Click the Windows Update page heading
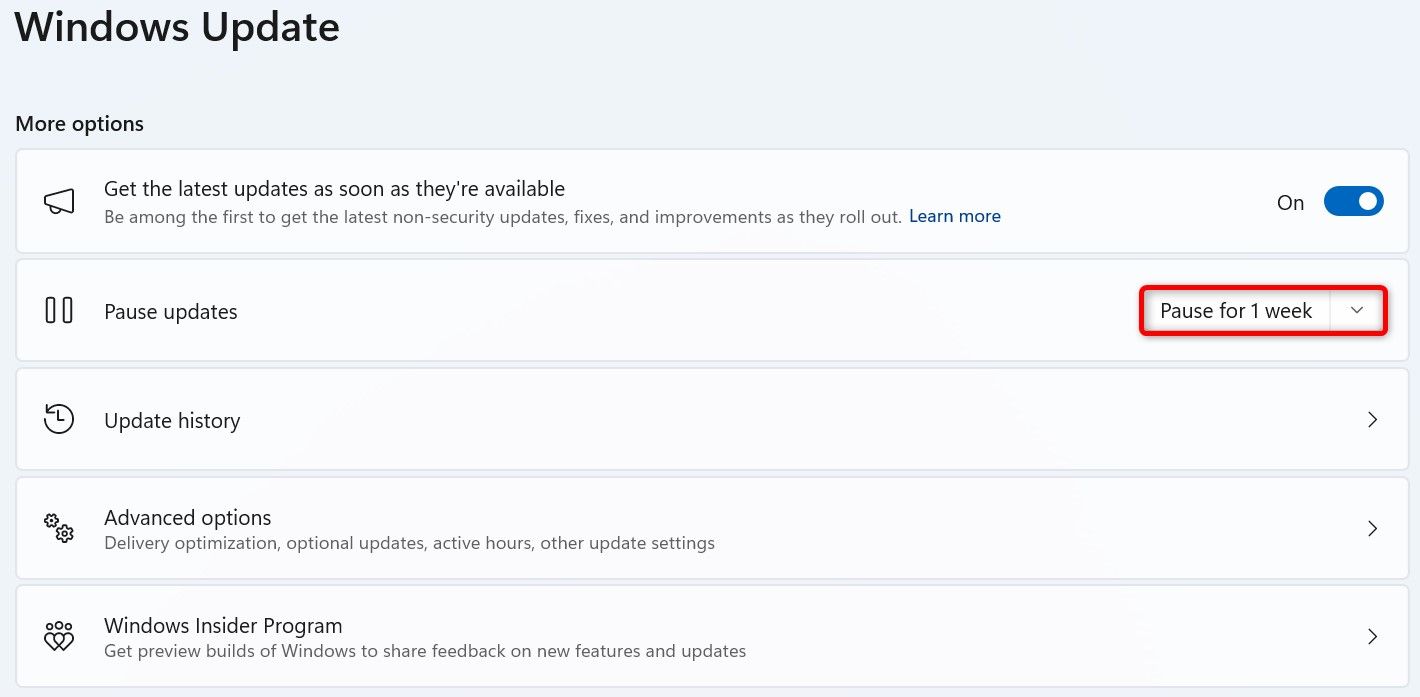 (x=177, y=27)
